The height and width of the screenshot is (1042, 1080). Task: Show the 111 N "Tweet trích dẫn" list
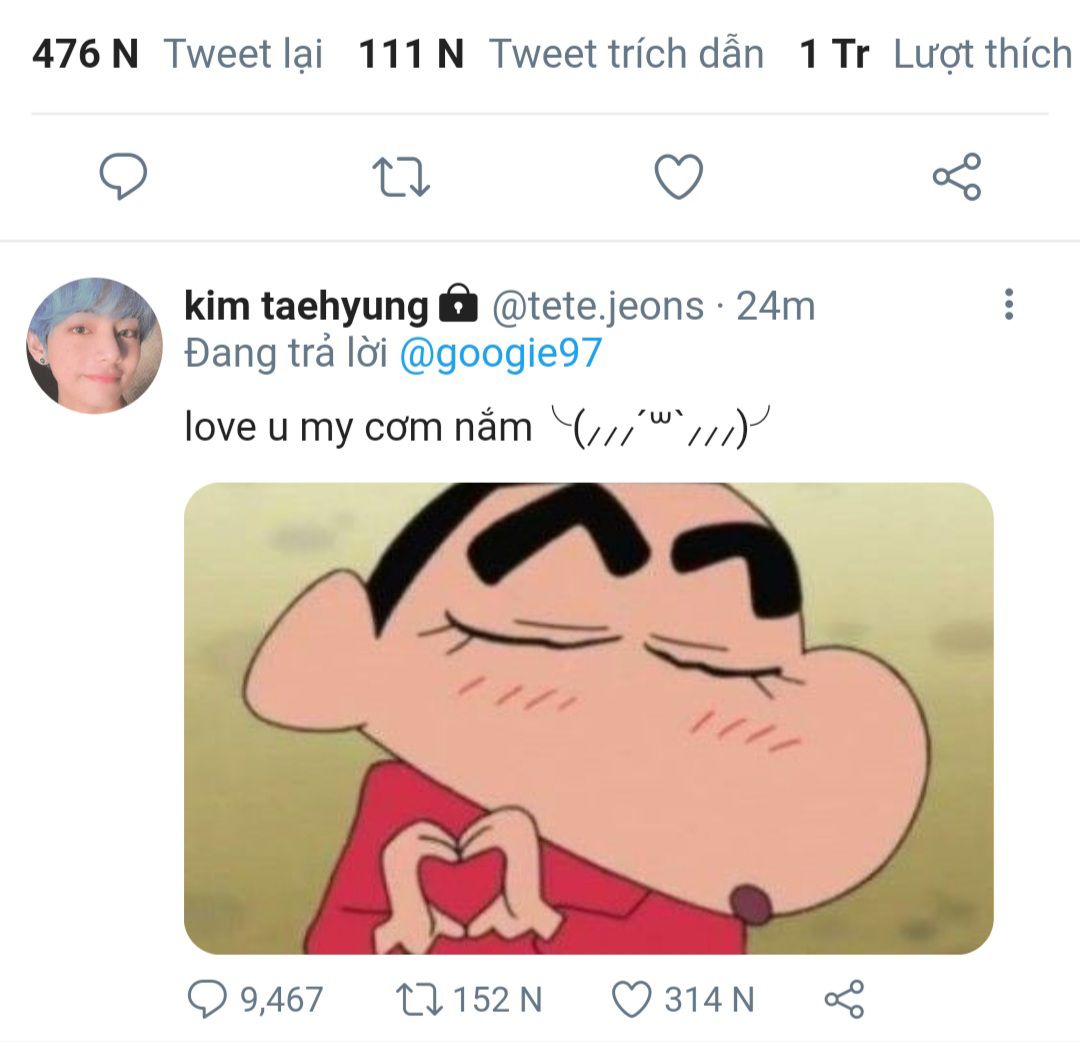tap(561, 54)
